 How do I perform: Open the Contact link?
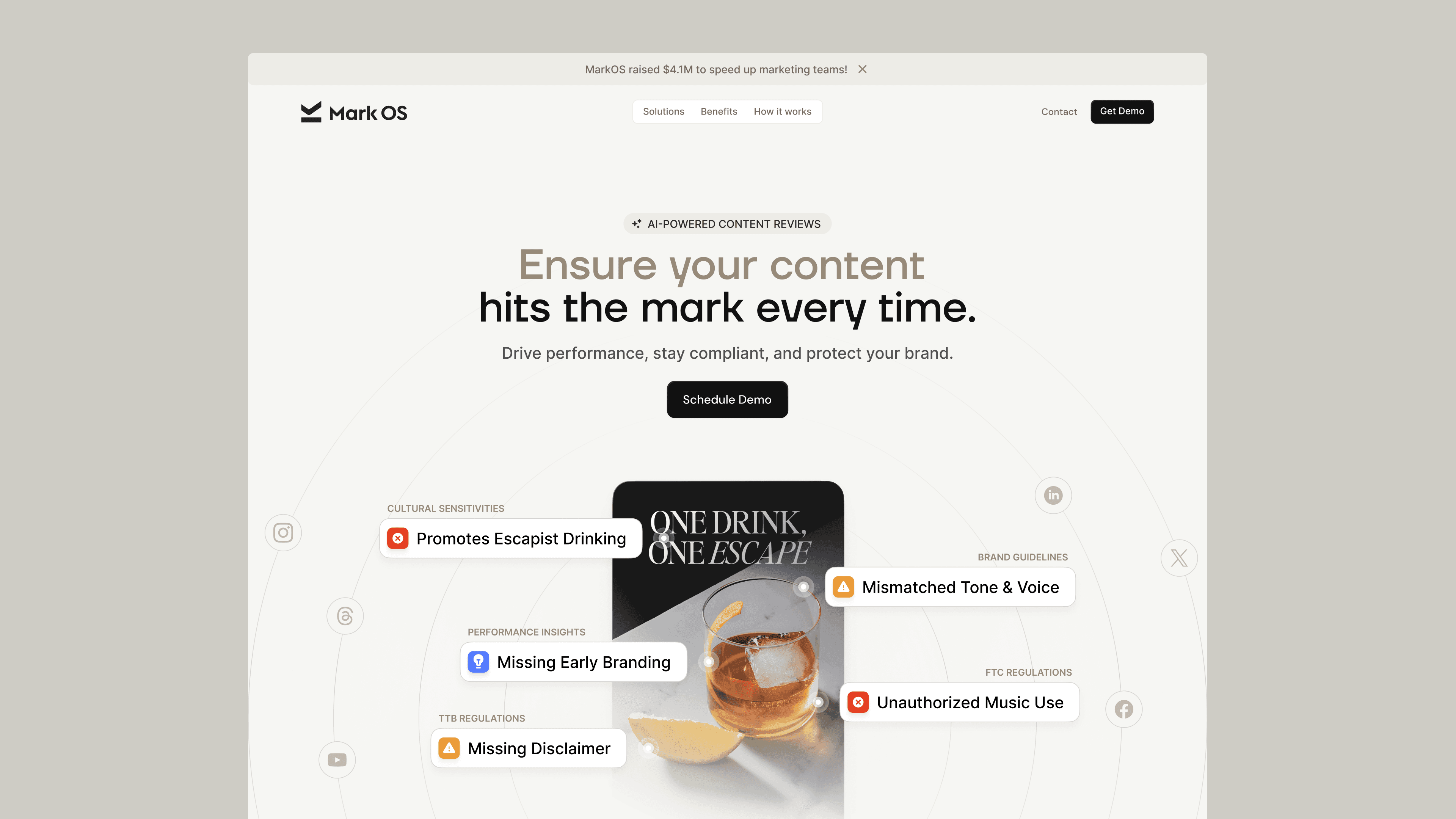click(x=1059, y=111)
